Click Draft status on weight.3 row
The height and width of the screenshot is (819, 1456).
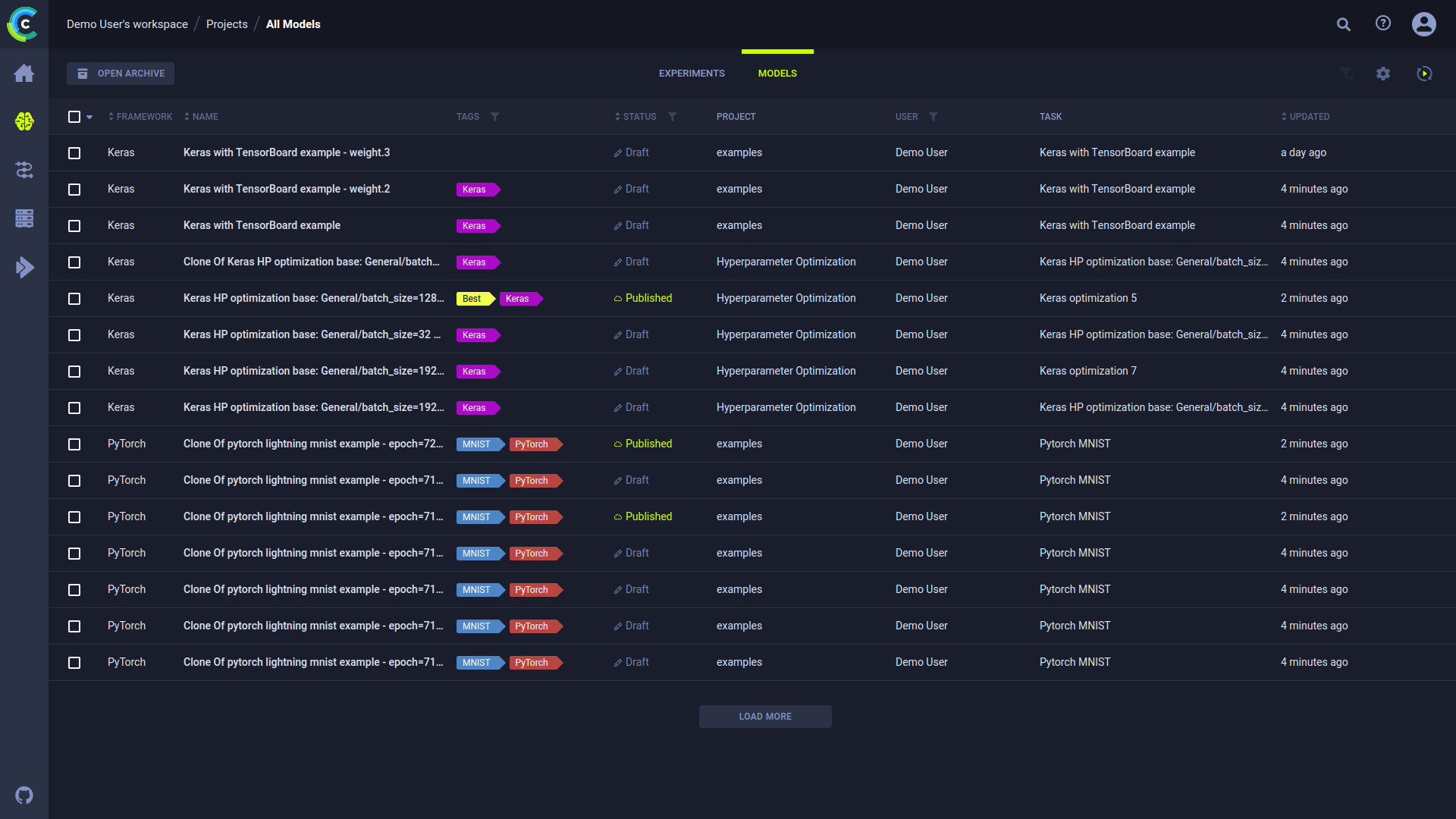[x=632, y=153]
